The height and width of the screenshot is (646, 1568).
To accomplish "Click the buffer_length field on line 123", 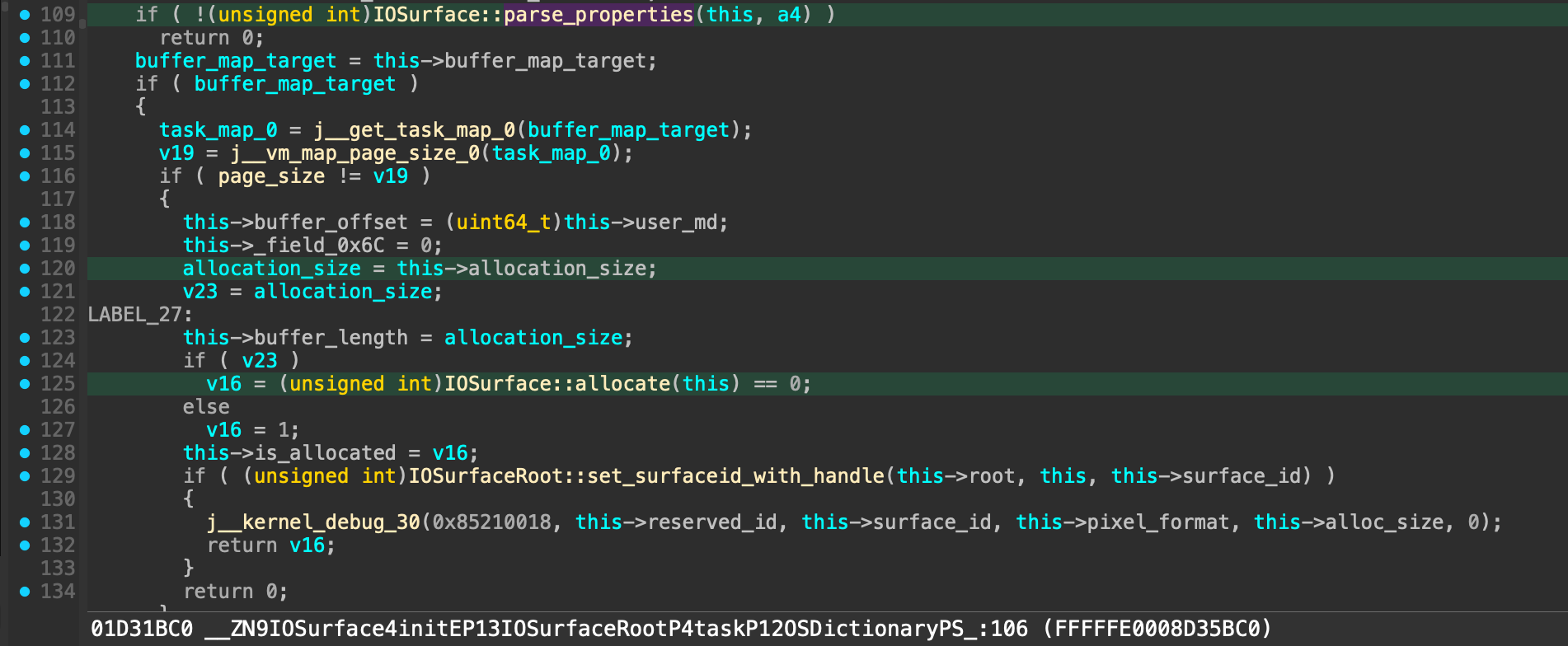I will pos(331,338).
